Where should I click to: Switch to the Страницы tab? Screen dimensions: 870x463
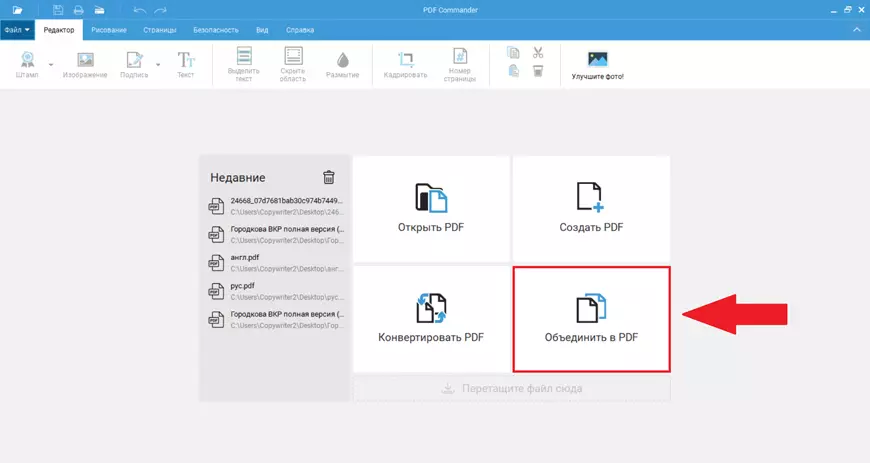point(160,30)
